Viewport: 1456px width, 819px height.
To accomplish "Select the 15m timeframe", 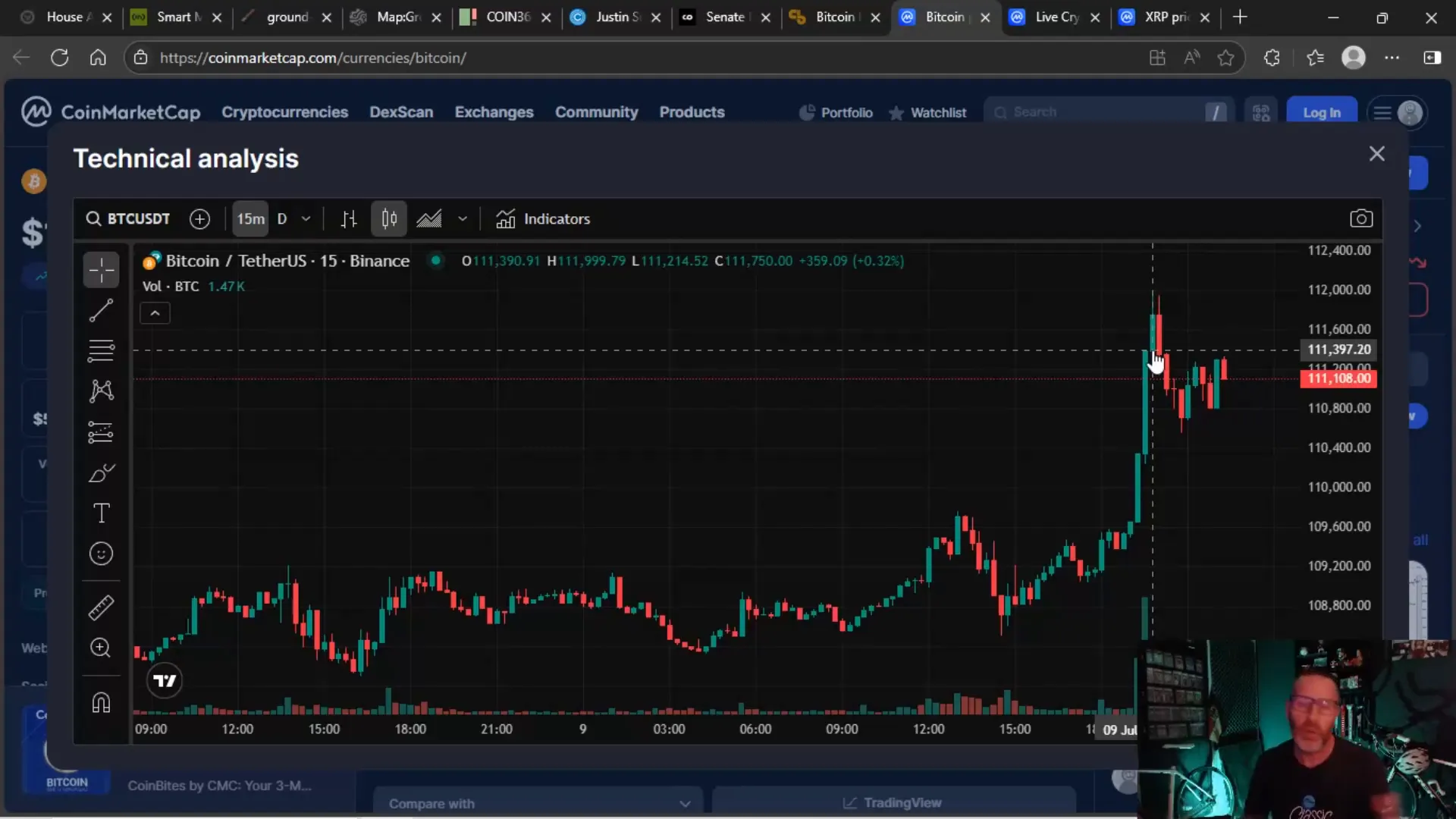I will 251,219.
